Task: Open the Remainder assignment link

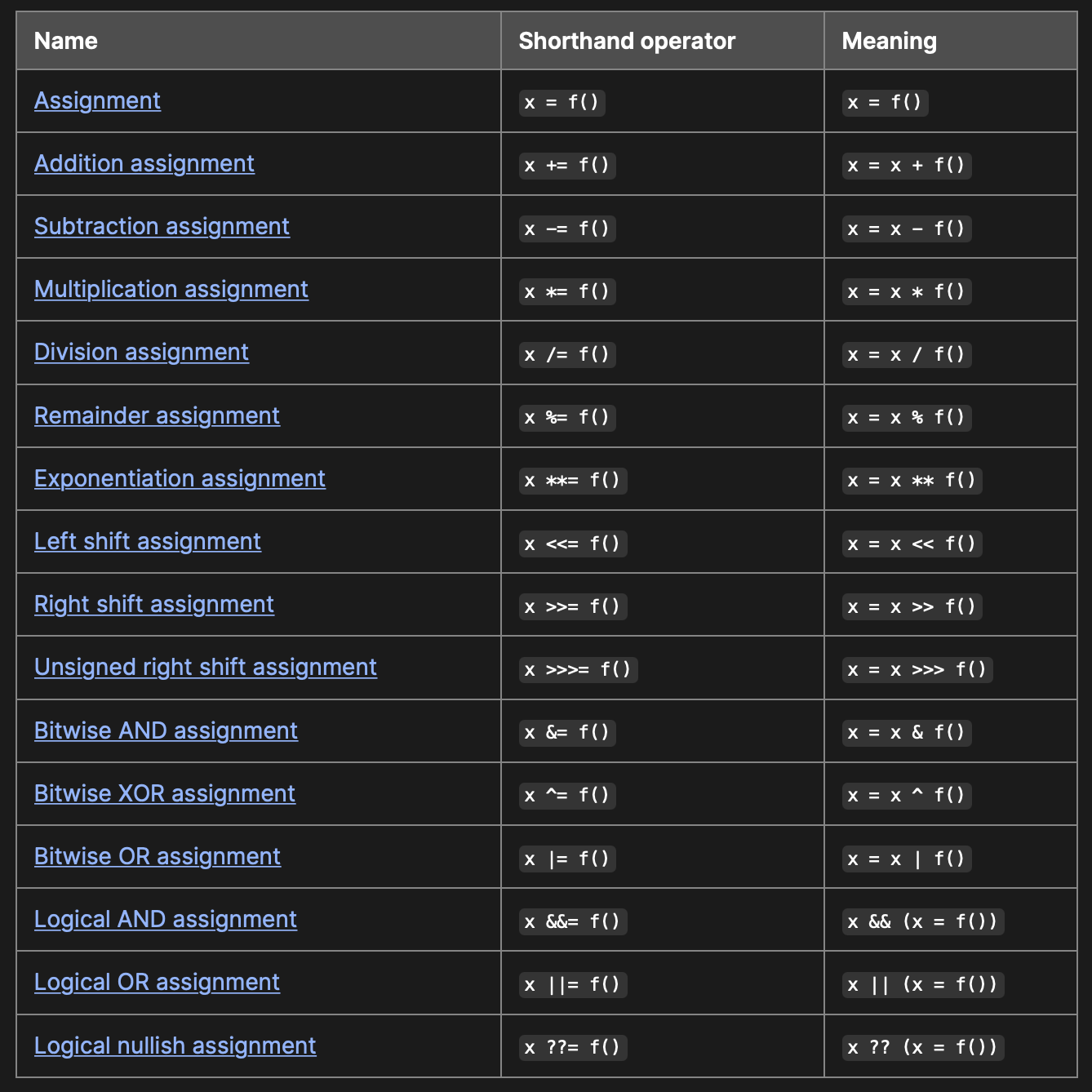Action: pyautogui.click(x=157, y=415)
